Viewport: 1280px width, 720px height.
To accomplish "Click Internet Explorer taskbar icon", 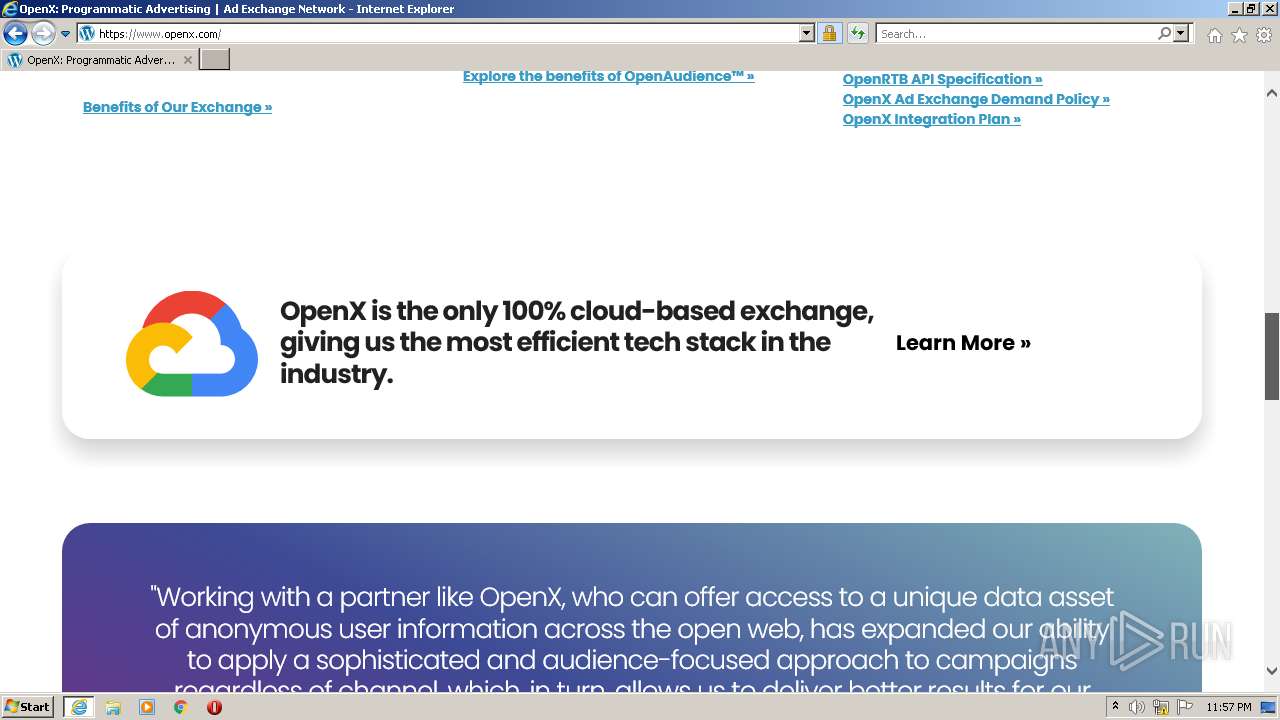I will (78, 707).
